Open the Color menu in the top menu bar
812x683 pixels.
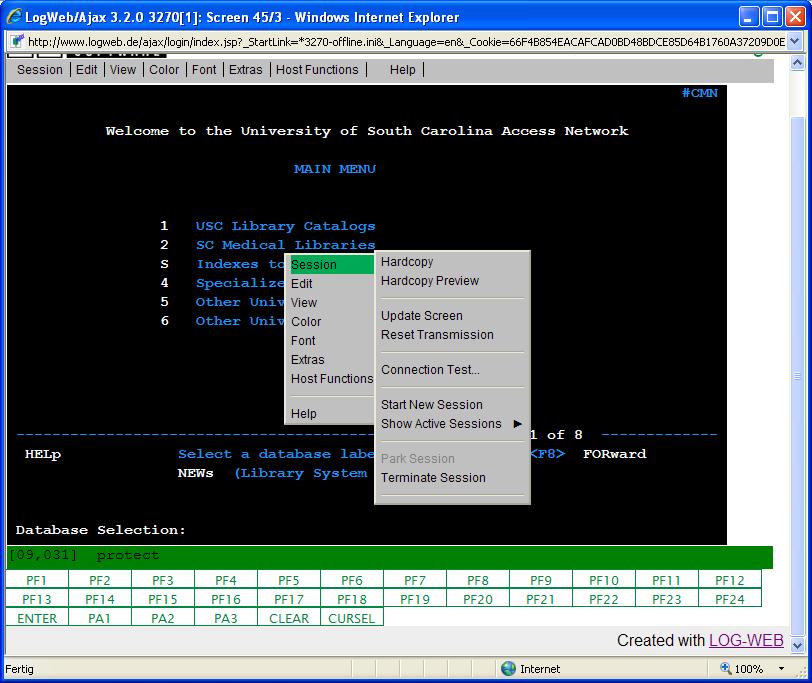coord(164,69)
